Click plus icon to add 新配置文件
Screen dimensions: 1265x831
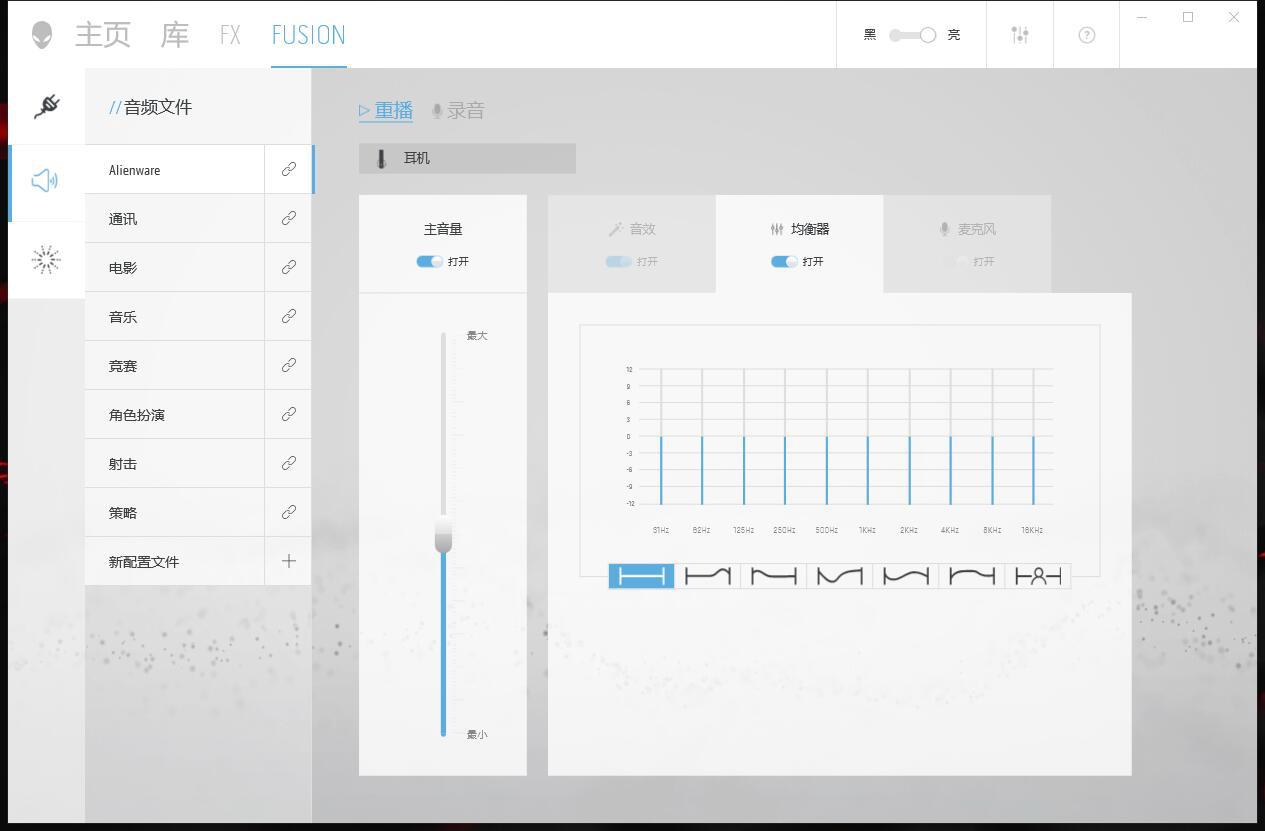click(x=289, y=561)
